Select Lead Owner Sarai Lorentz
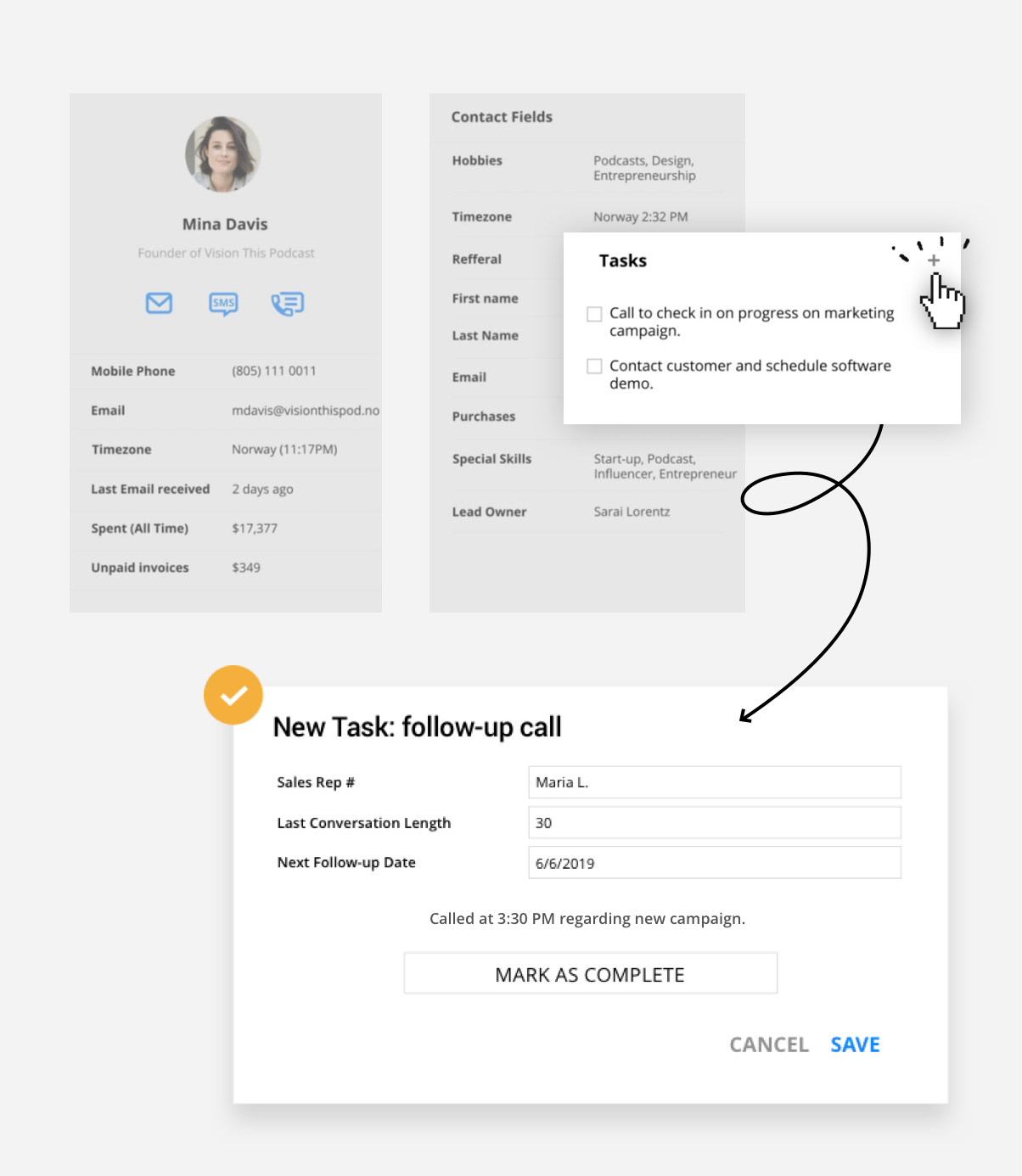 (631, 511)
